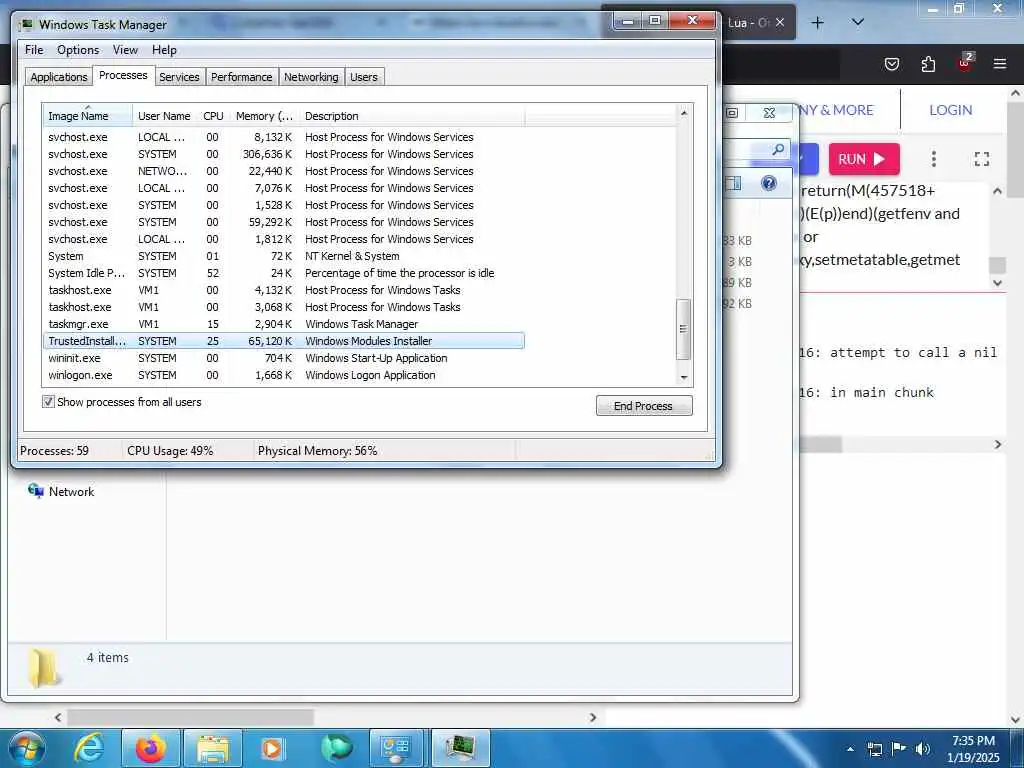1024x768 pixels.
Task: Toggle fullscreen editor icon
Action: pyautogui.click(x=982, y=159)
